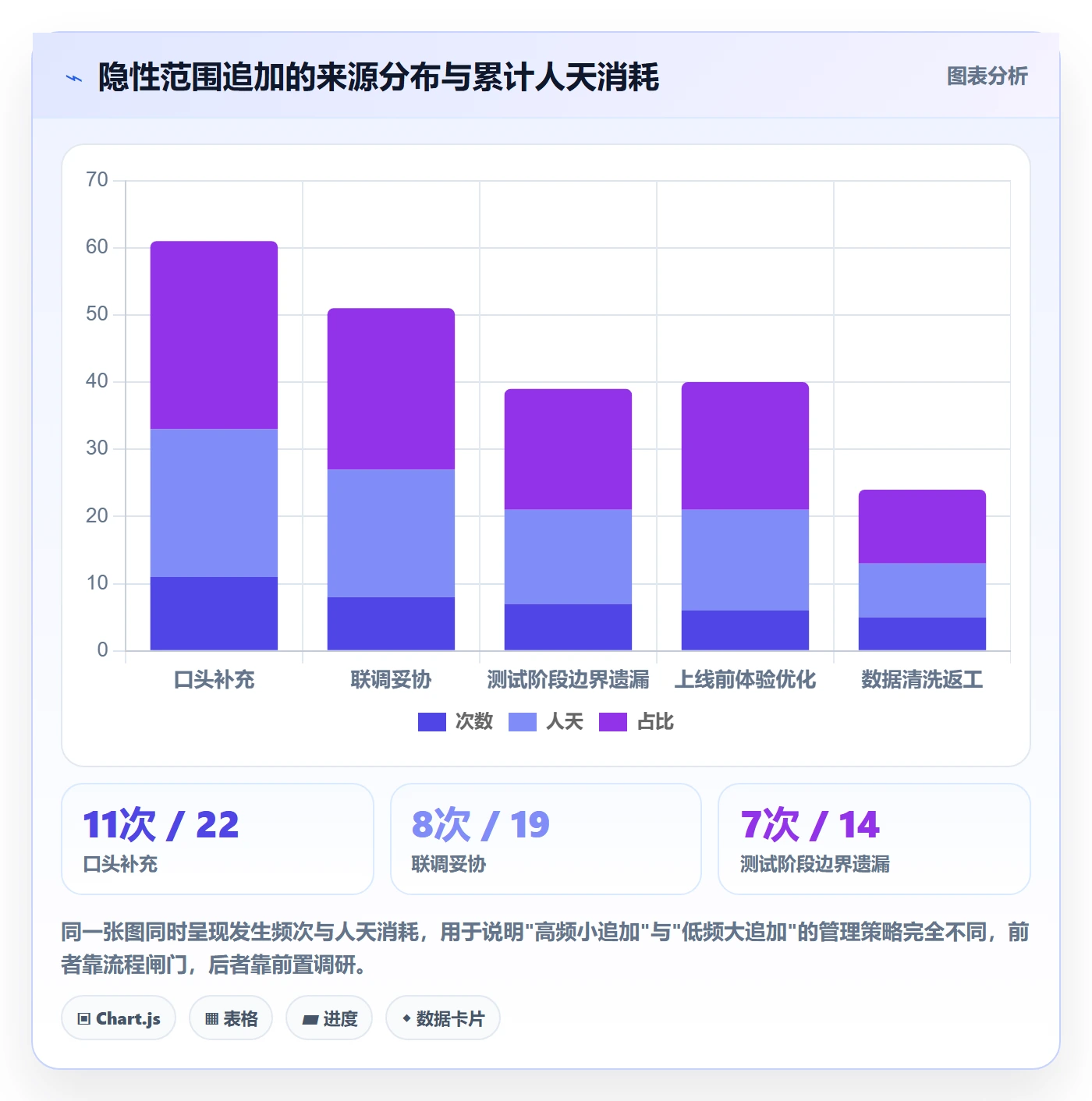Click the 次数 segment of 测试阶段边界遗漏 bar
1092x1101 pixels.
click(568, 627)
